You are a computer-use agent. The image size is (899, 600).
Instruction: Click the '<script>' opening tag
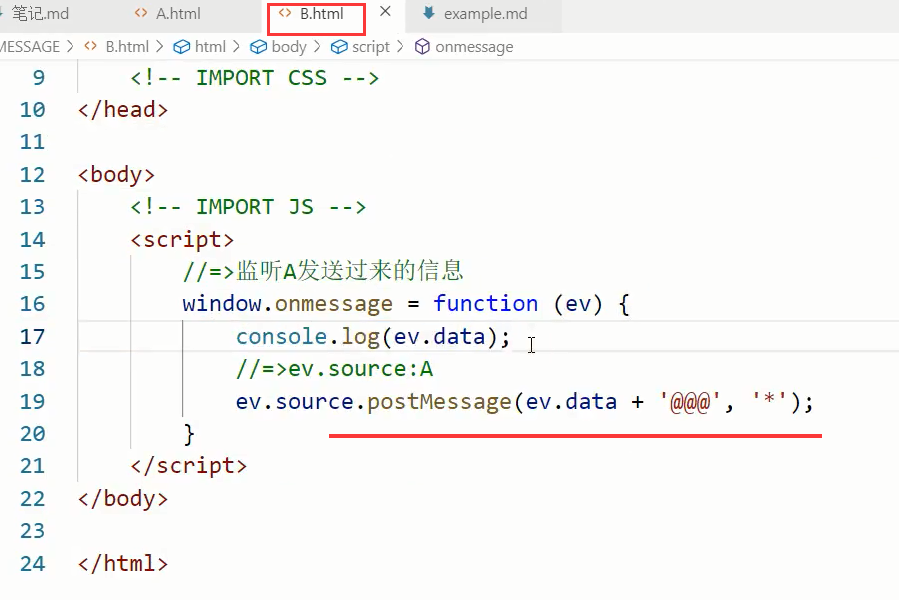click(x=182, y=239)
